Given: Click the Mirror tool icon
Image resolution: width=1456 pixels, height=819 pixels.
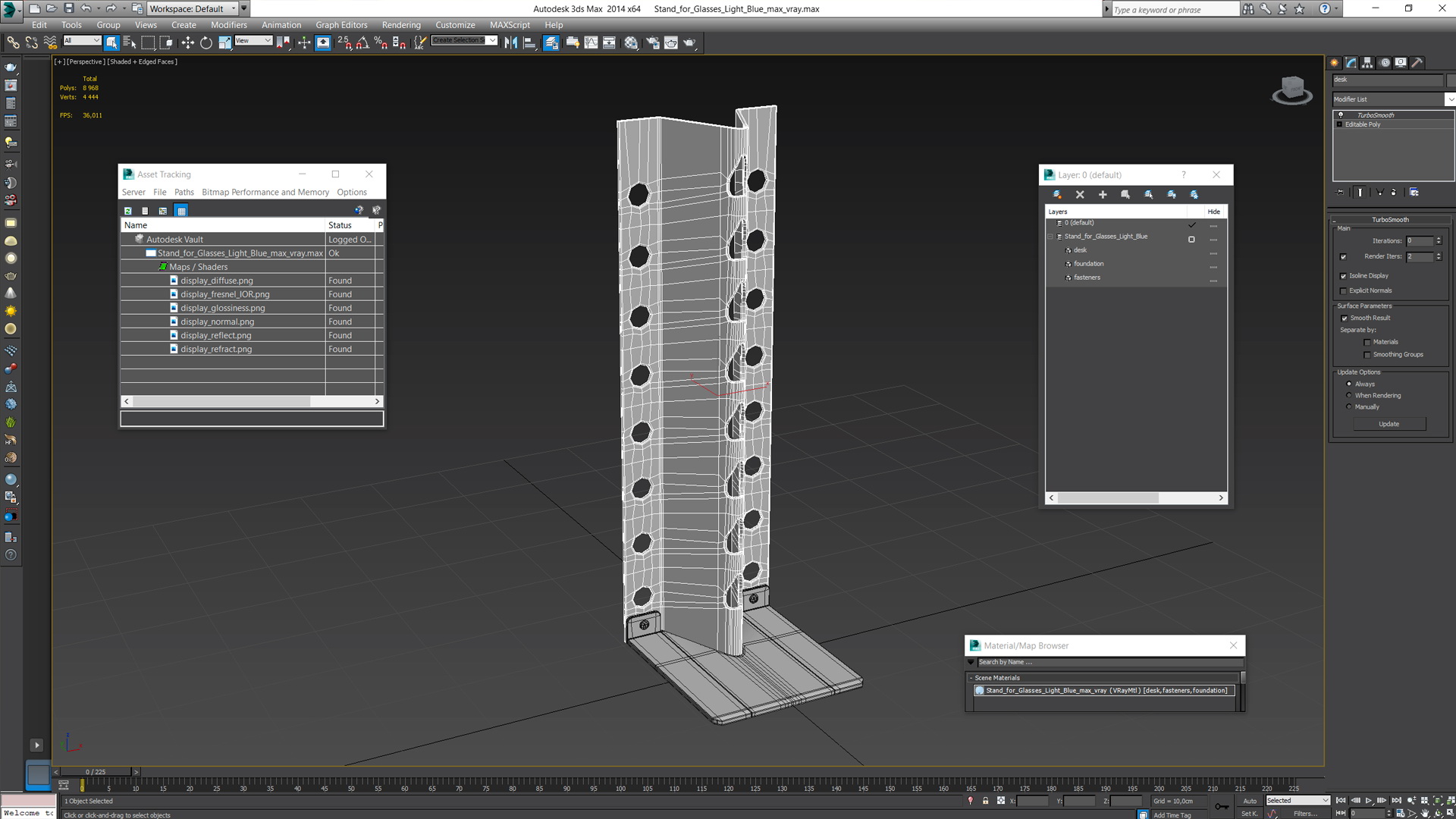Looking at the screenshot, I should click(x=511, y=43).
